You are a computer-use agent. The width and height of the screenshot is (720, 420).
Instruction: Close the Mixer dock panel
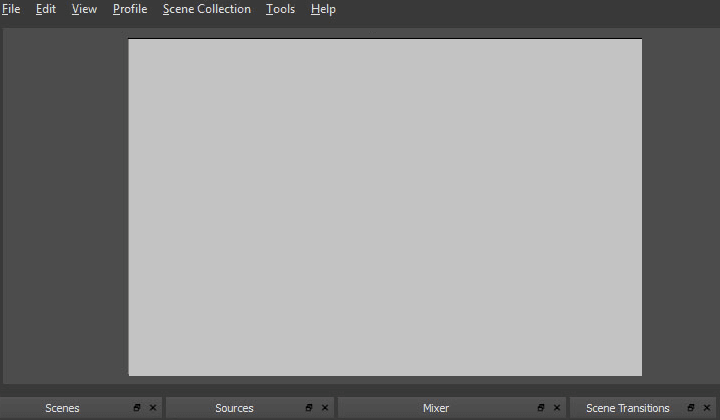coord(557,408)
